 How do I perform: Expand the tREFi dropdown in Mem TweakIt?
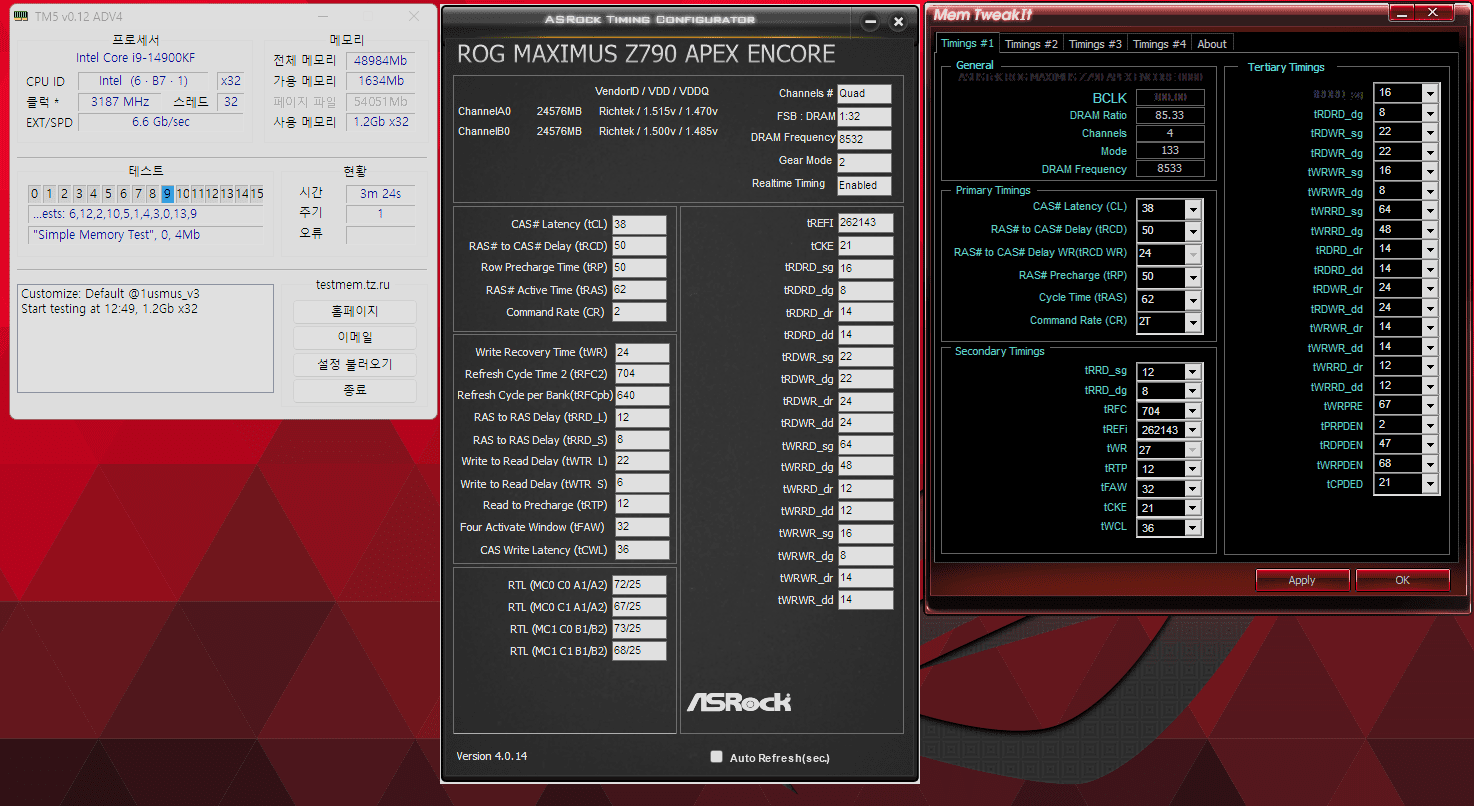[1192, 430]
